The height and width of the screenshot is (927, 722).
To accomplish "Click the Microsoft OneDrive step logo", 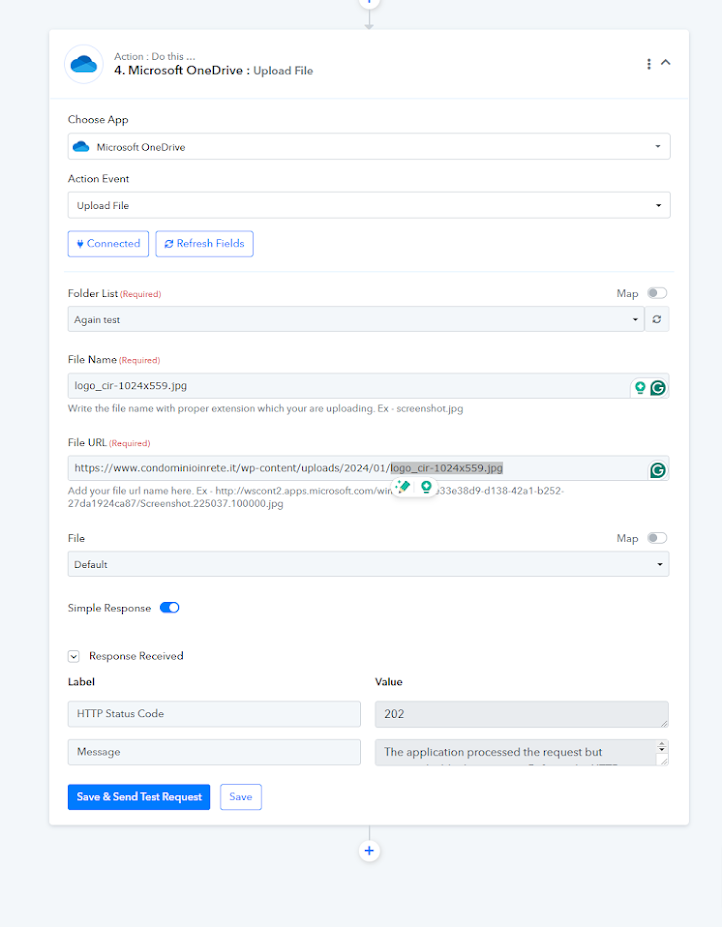I will [x=84, y=64].
